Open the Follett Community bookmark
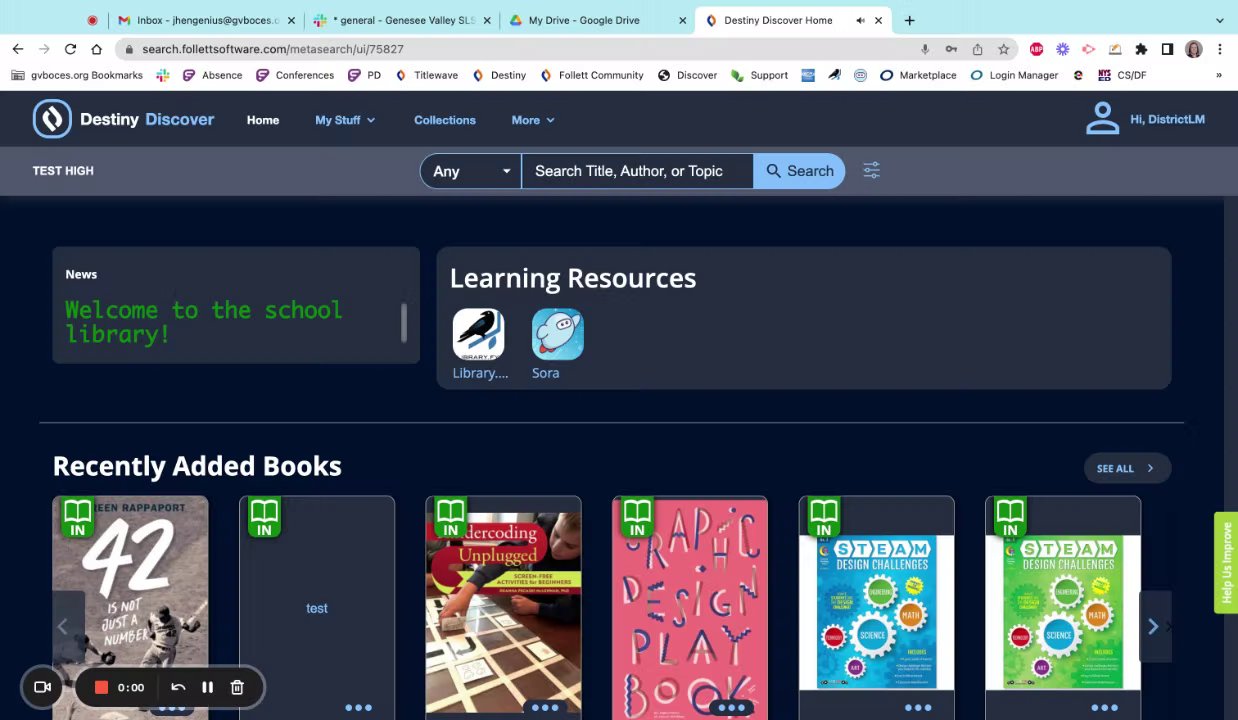 pyautogui.click(x=592, y=75)
